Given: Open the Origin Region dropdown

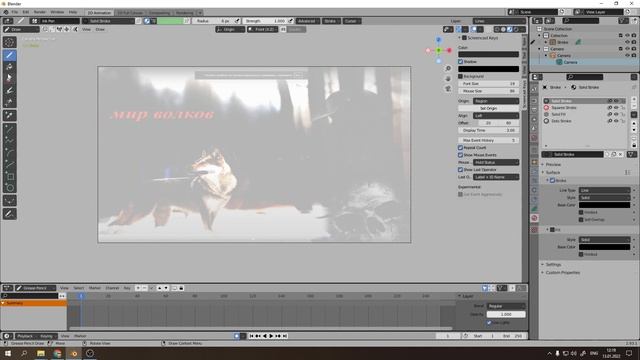Looking at the screenshot, I should [x=496, y=101].
